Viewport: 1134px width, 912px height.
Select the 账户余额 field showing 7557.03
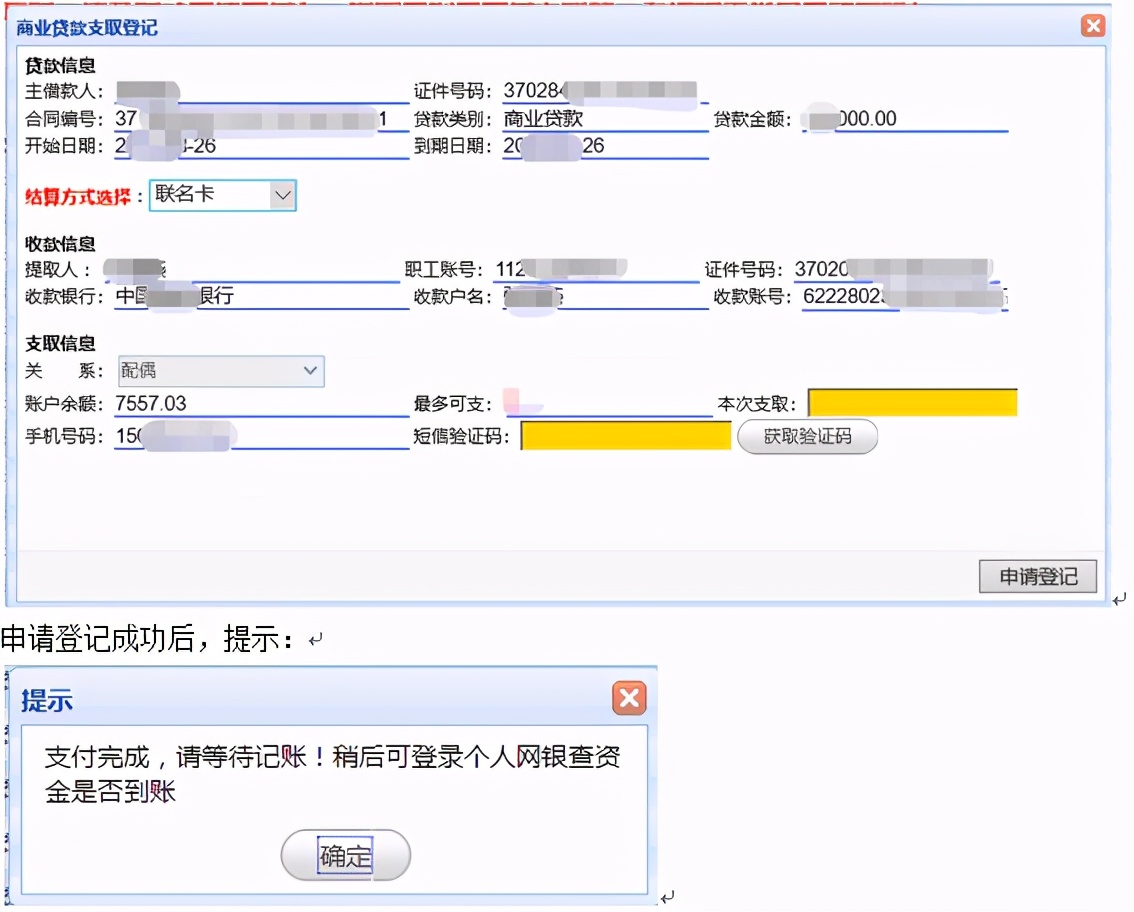coord(261,404)
